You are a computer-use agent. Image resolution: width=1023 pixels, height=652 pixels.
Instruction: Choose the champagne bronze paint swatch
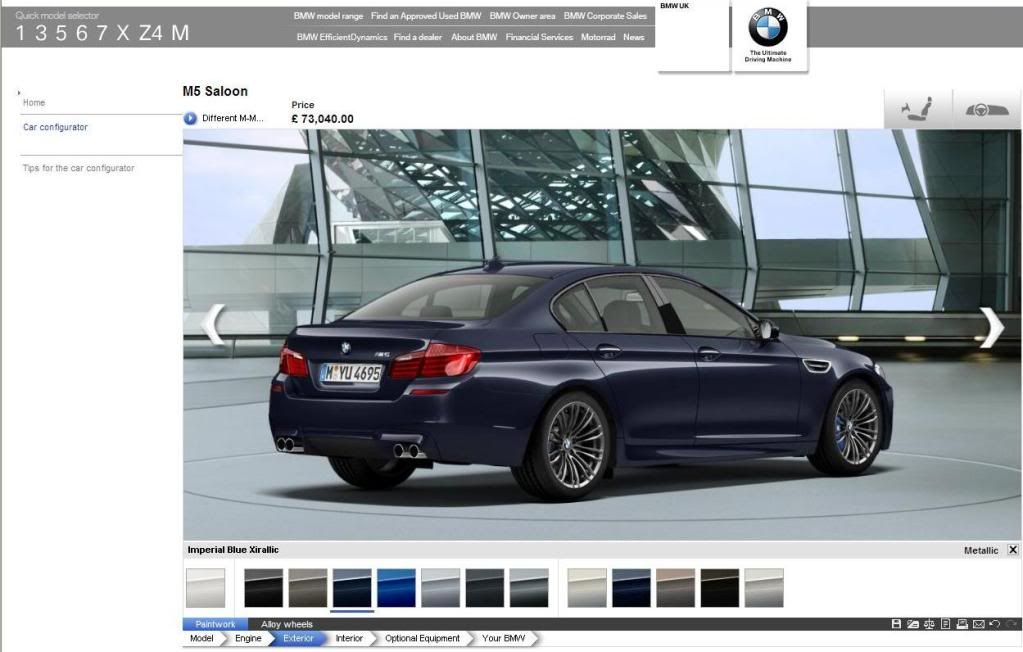(675, 587)
